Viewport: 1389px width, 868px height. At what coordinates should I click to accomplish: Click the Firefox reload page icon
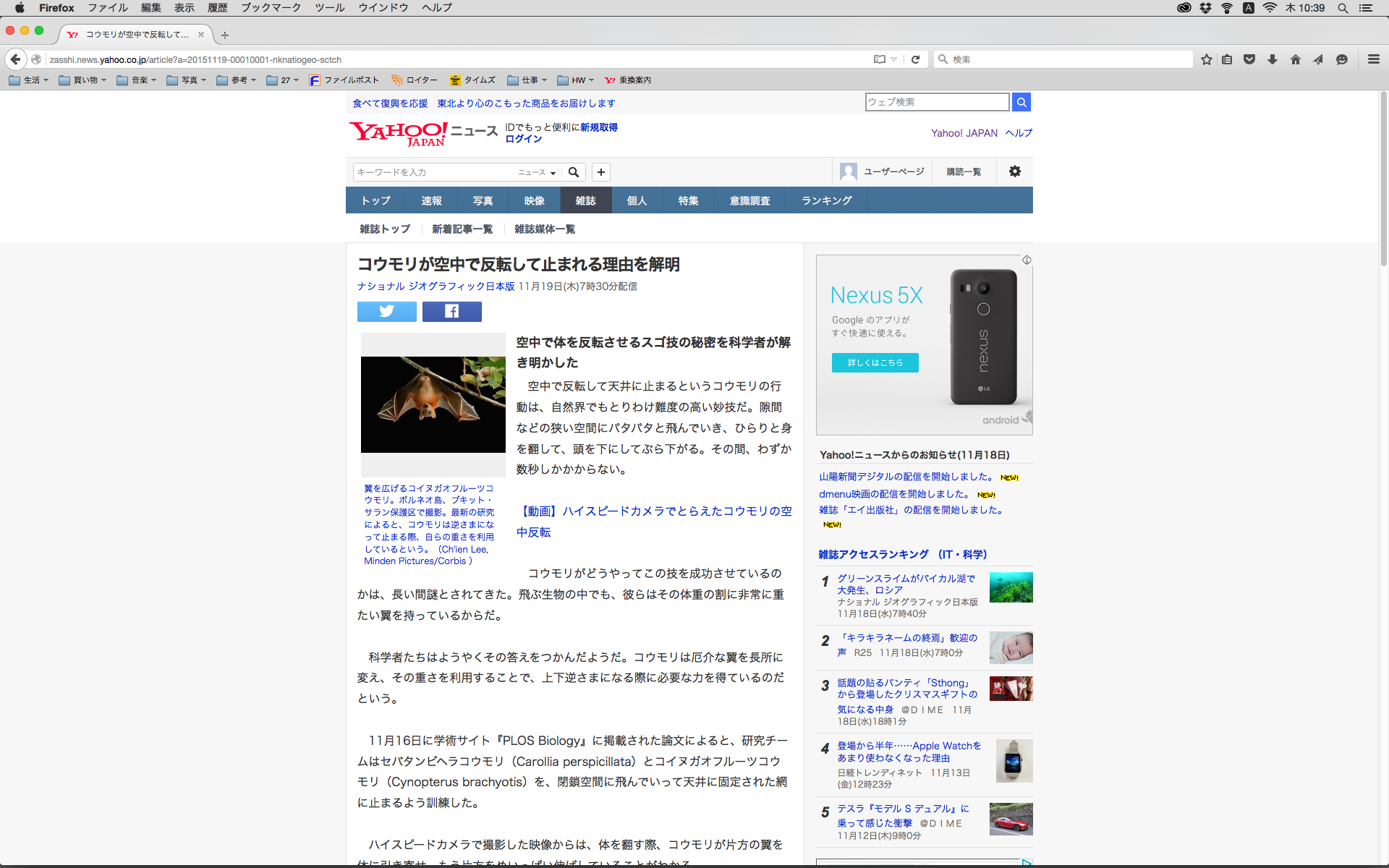pyautogui.click(x=915, y=59)
